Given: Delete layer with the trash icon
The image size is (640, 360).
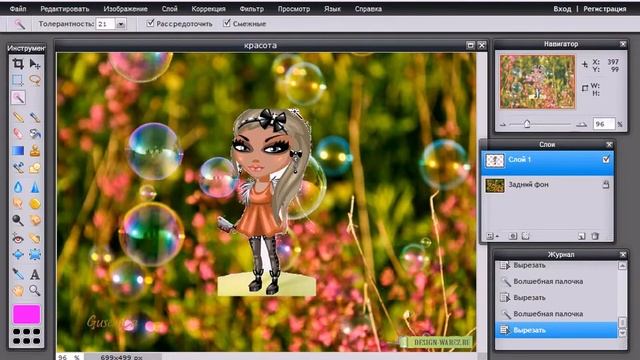Looking at the screenshot, I should coord(595,236).
